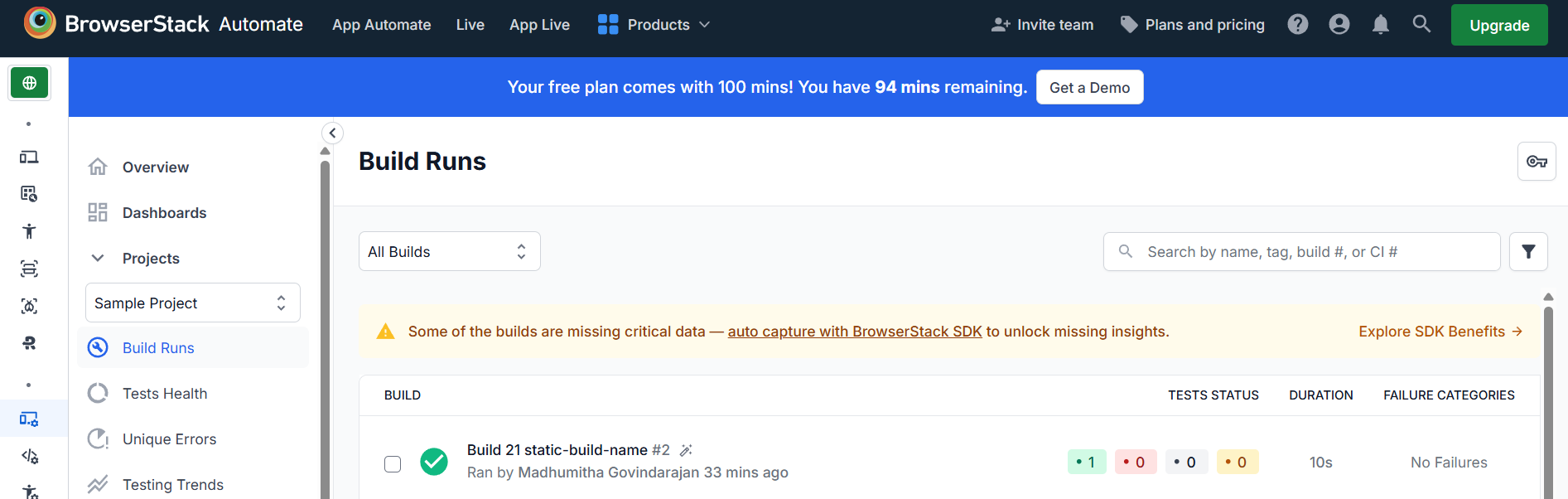This screenshot has width=1568, height=499.
Task: Click the devices icon in left rail
Action: click(29, 157)
